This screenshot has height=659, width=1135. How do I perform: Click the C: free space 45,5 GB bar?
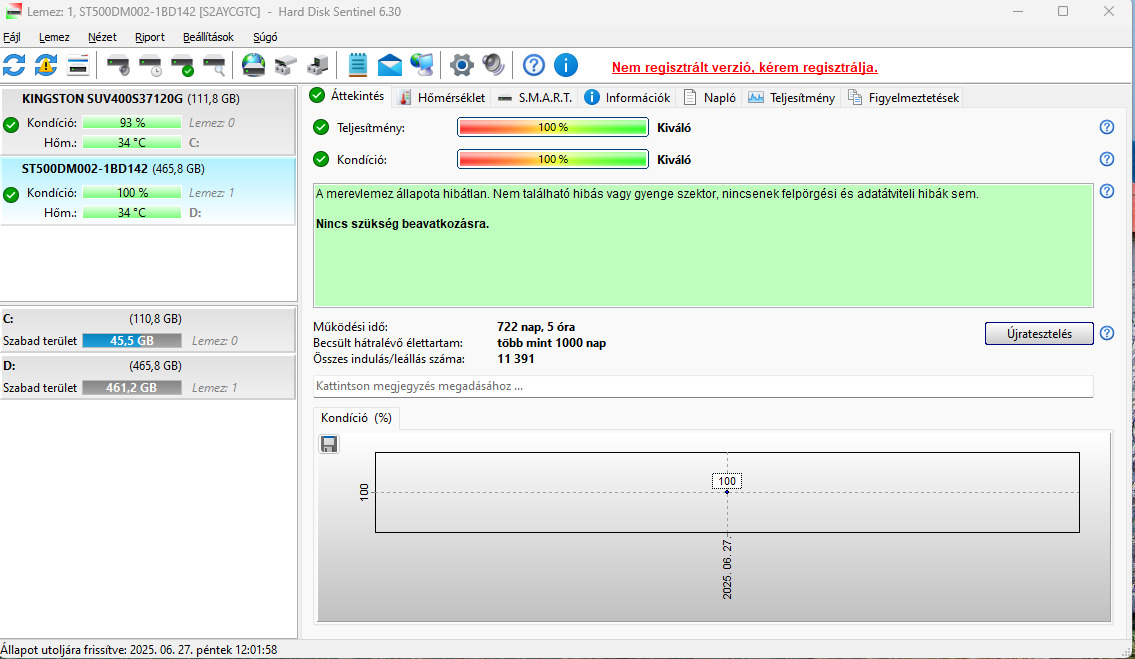click(132, 340)
